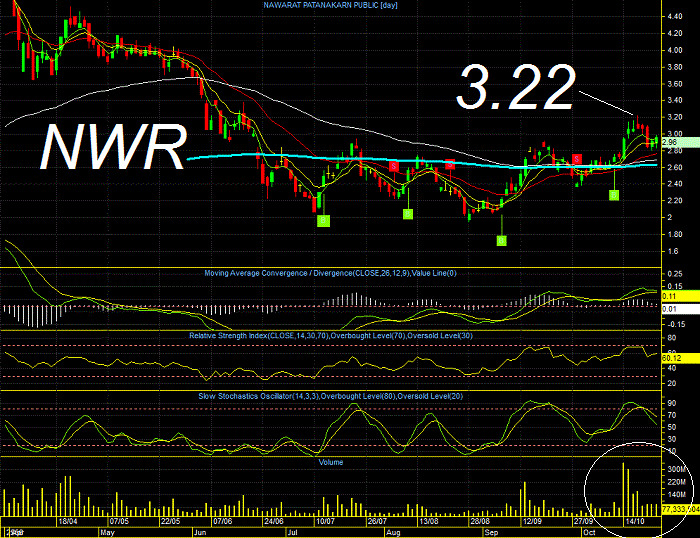Click the -0.15 MACD axis label
The image size is (700, 538).
[x=675, y=325]
